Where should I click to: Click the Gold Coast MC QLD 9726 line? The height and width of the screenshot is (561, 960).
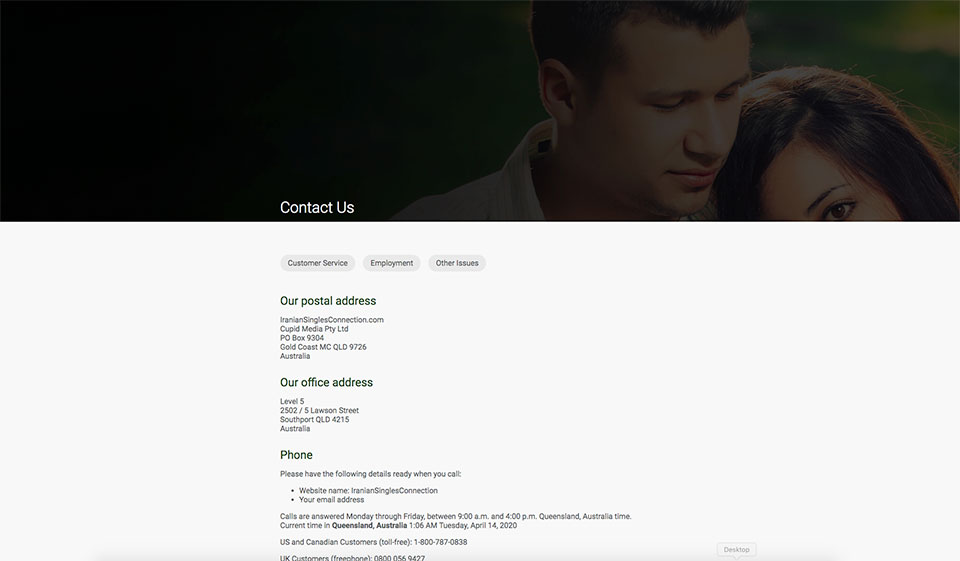point(323,347)
